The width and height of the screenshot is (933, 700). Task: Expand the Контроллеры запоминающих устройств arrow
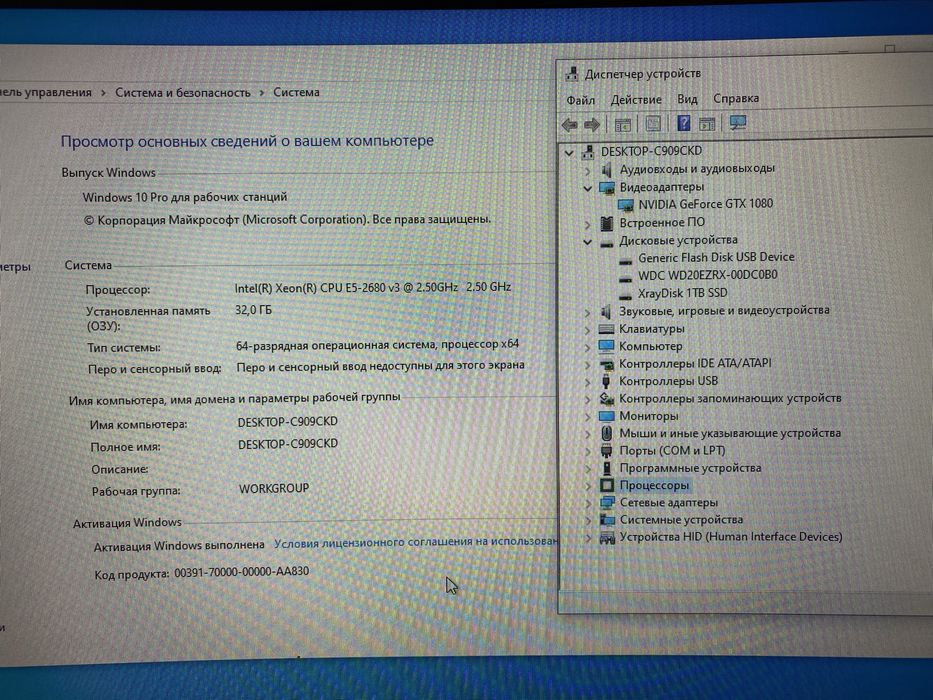point(588,399)
